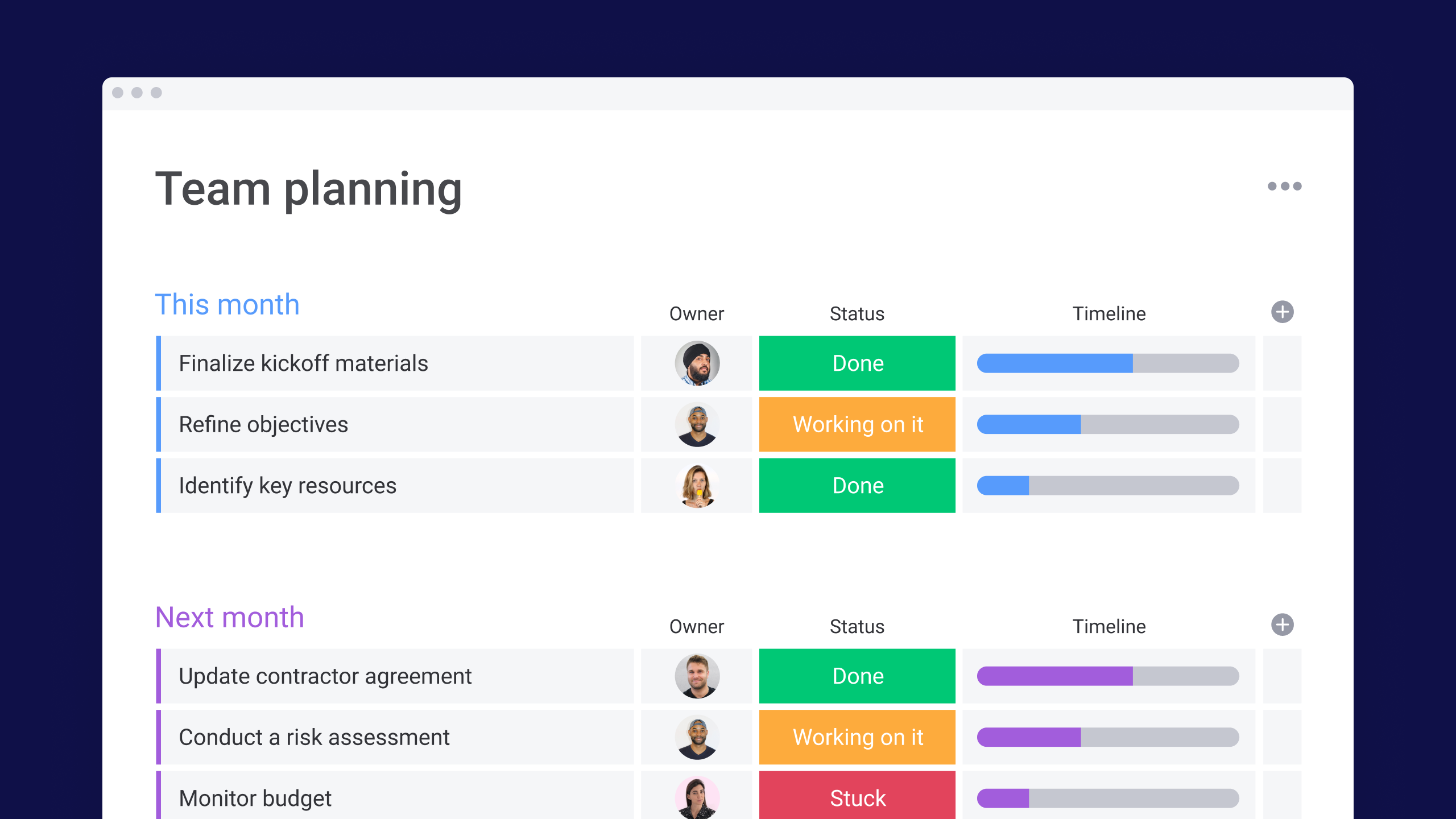Open the three-dot board options menu
The height and width of the screenshot is (819, 1456).
[x=1284, y=186]
